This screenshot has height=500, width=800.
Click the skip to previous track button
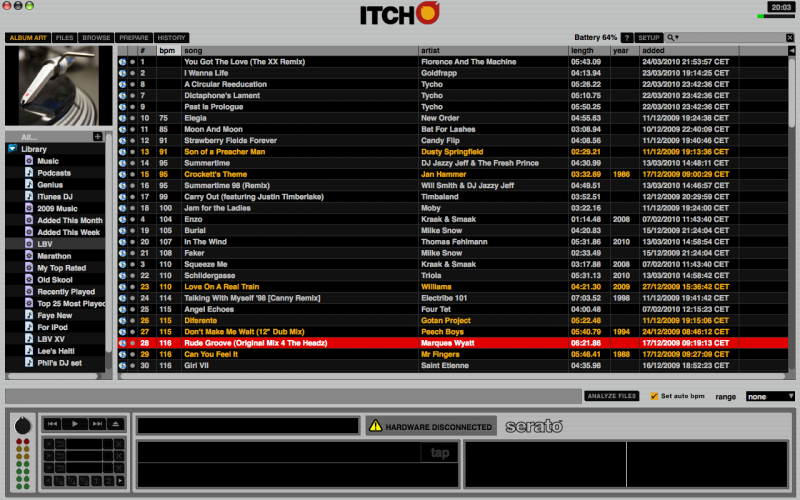click(53, 423)
